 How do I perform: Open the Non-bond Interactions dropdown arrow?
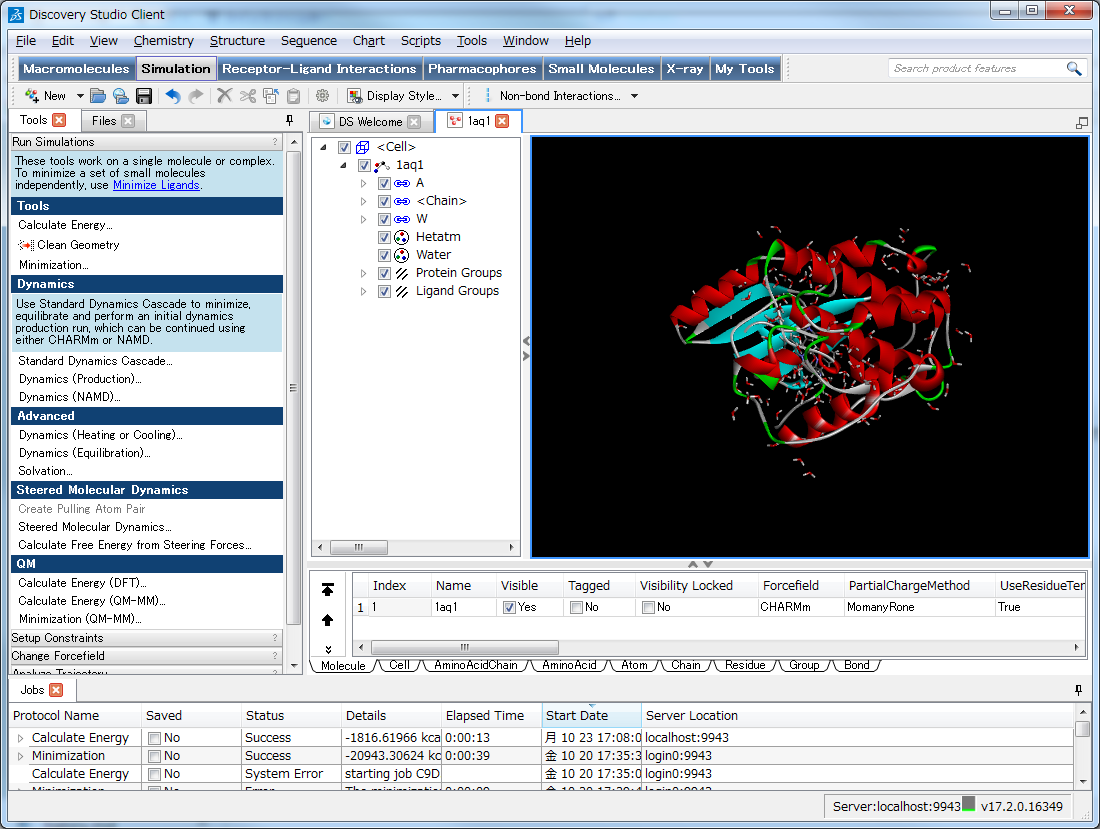point(634,96)
